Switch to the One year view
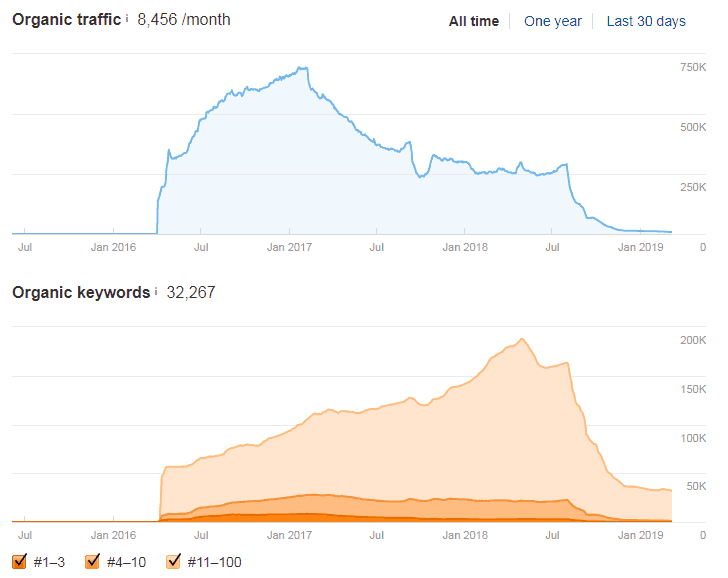Viewport: 728px width, 578px height. [x=552, y=21]
